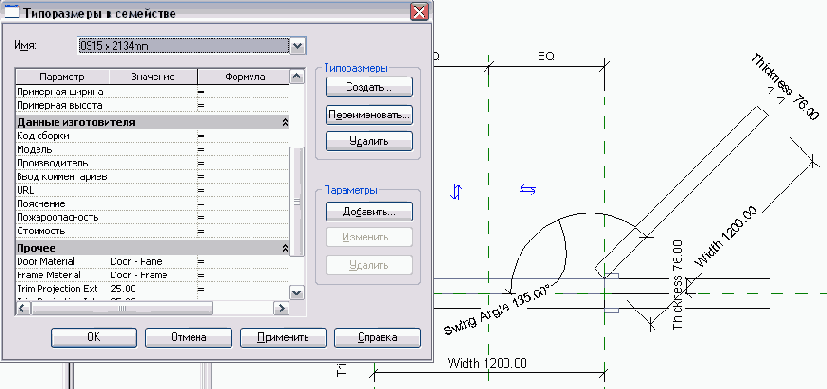Click the Создать... button

[x=369, y=87]
